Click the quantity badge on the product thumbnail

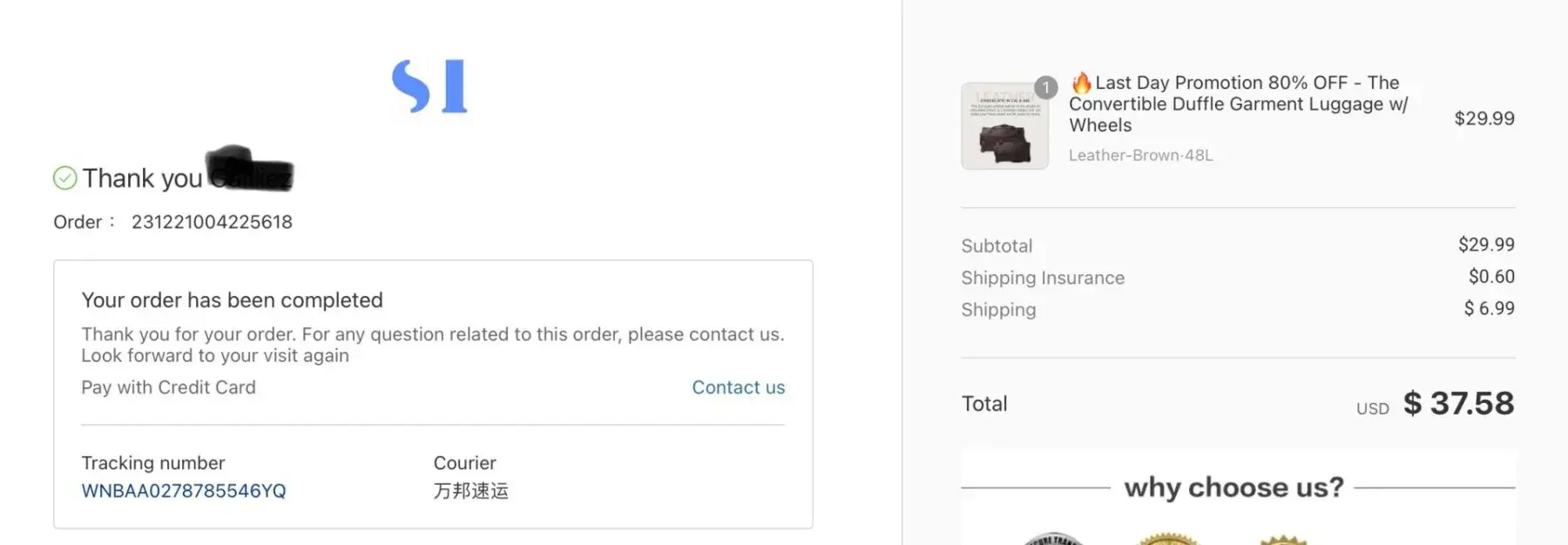1046,87
